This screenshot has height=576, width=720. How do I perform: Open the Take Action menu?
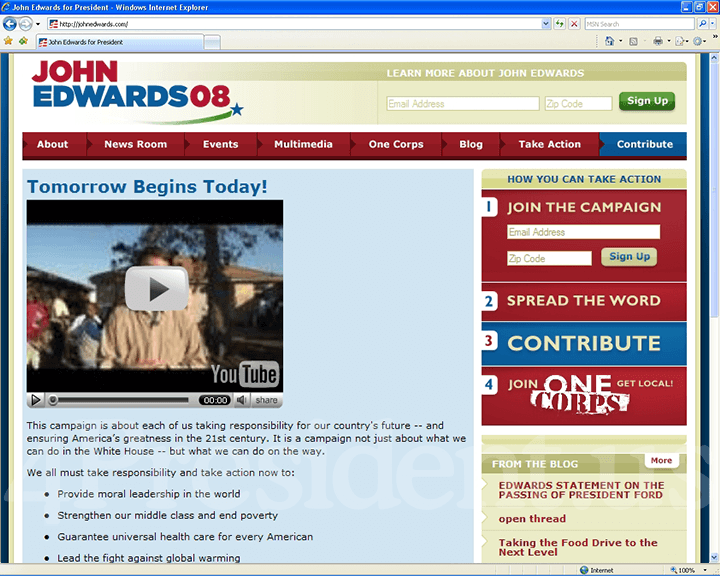pos(549,144)
